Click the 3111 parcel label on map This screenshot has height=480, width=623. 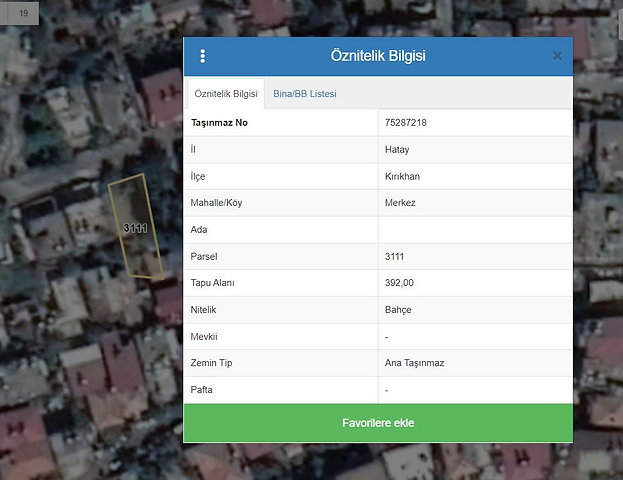coord(135,228)
